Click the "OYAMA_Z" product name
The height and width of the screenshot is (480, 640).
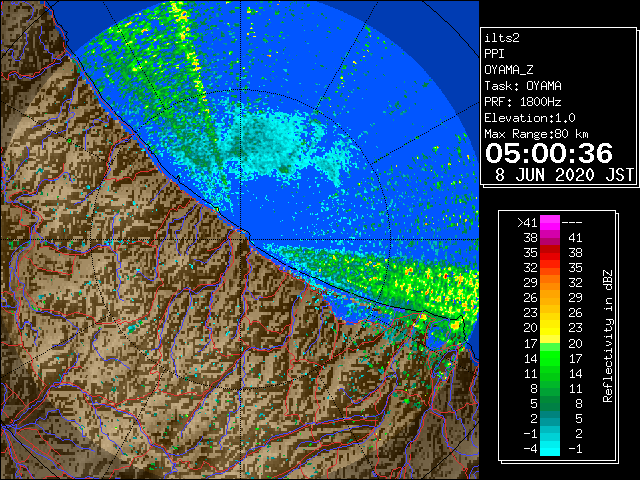tap(509, 70)
